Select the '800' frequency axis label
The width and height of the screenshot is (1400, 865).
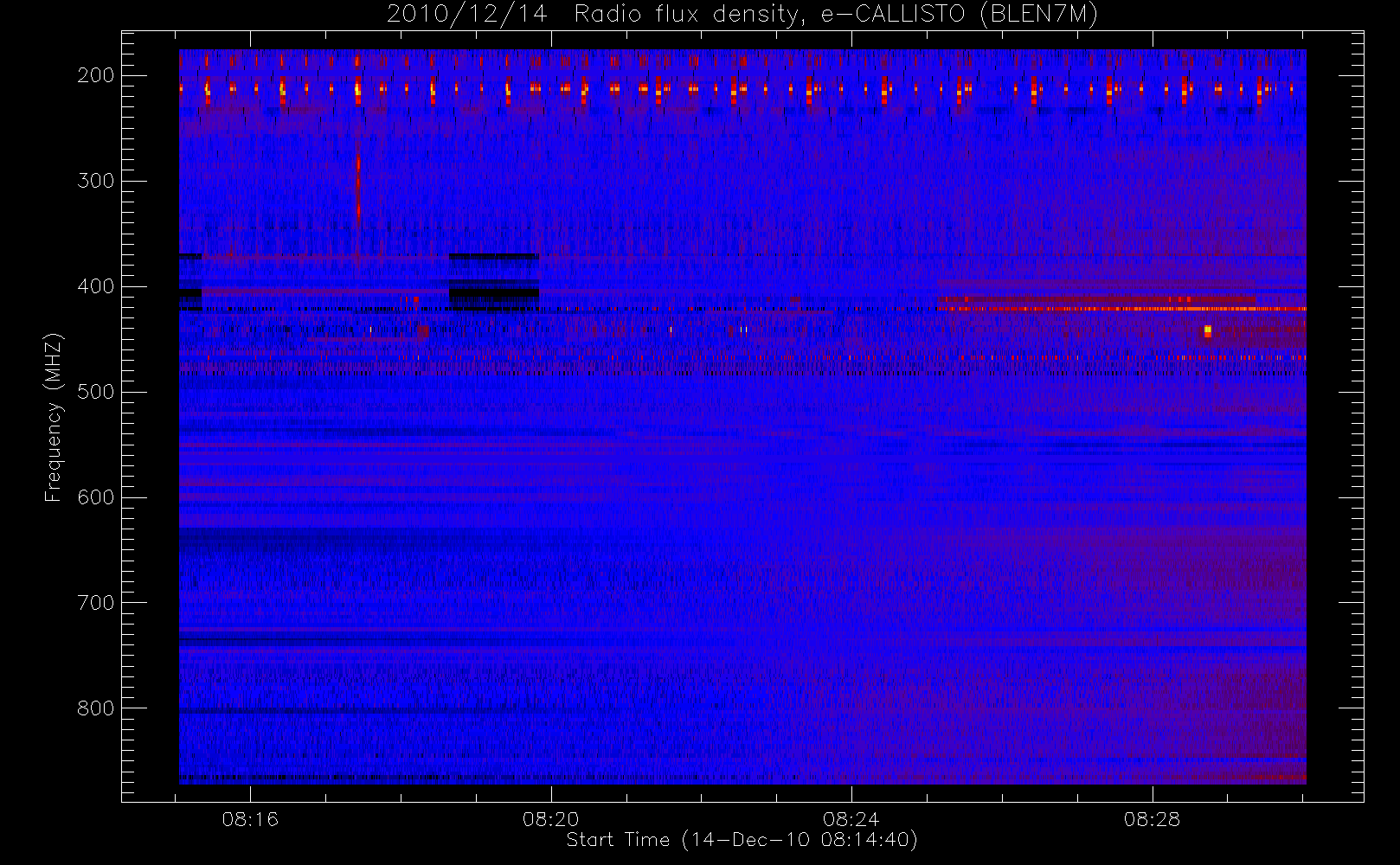click(x=95, y=708)
